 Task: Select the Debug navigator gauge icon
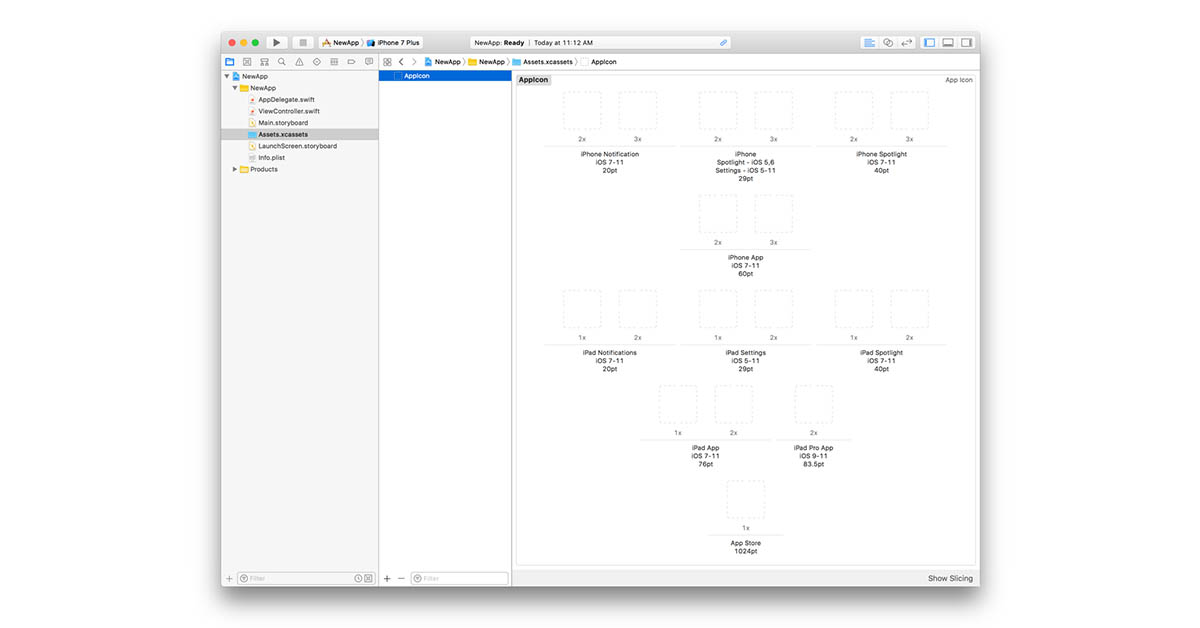click(334, 61)
